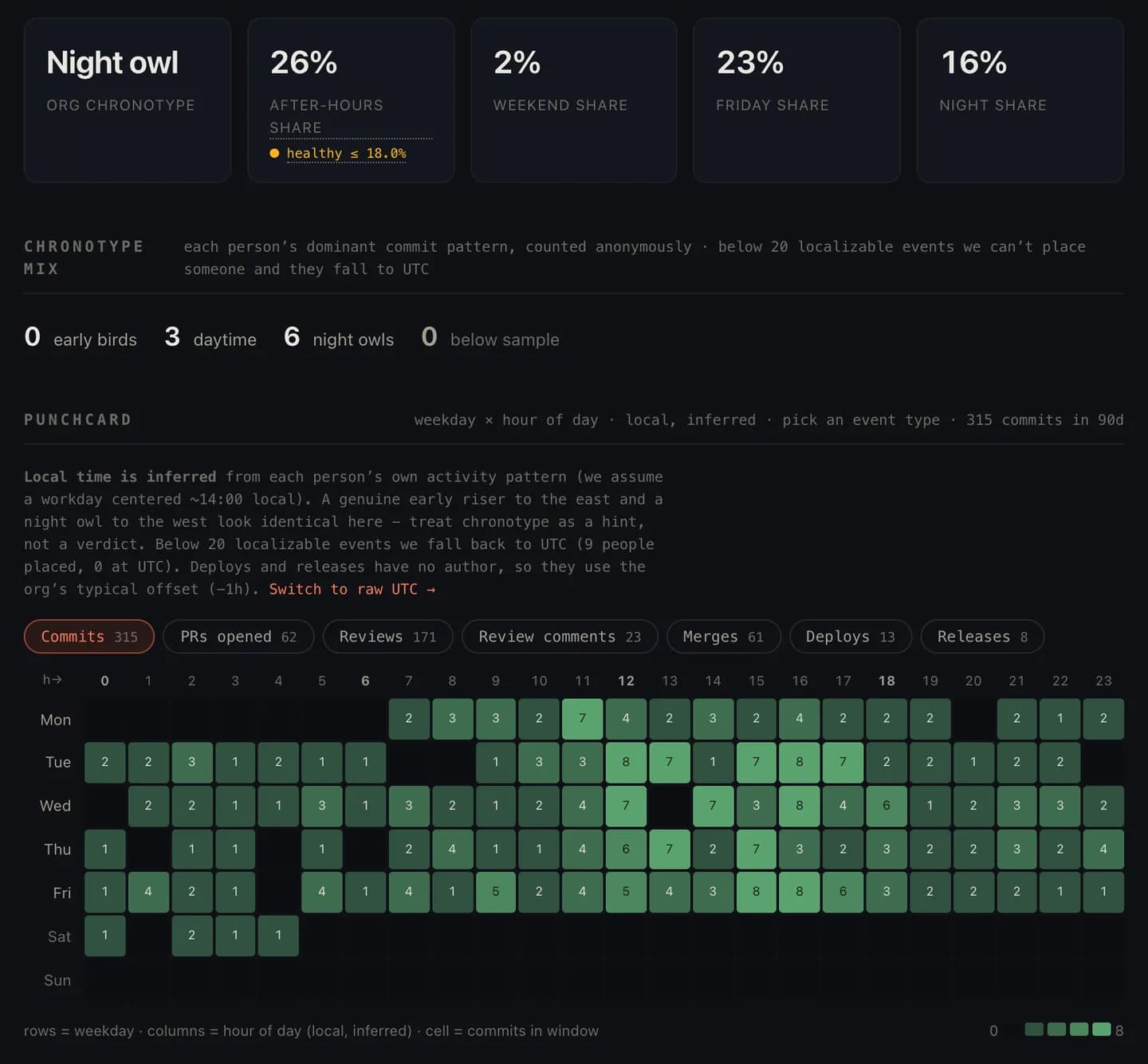This screenshot has height=1064, width=1148.
Task: Select the Commits 315 event type
Action: click(x=89, y=636)
